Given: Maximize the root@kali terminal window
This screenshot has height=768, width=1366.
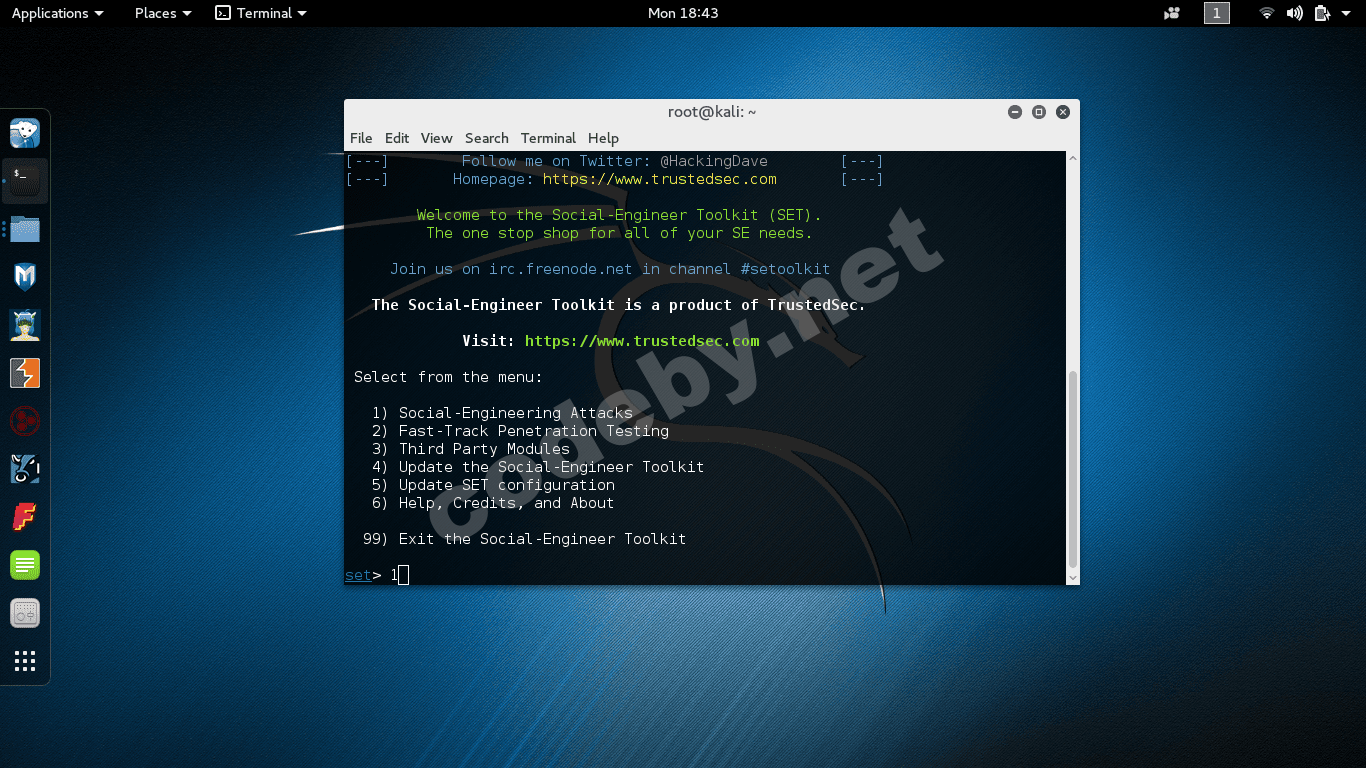Looking at the screenshot, I should tap(1039, 112).
